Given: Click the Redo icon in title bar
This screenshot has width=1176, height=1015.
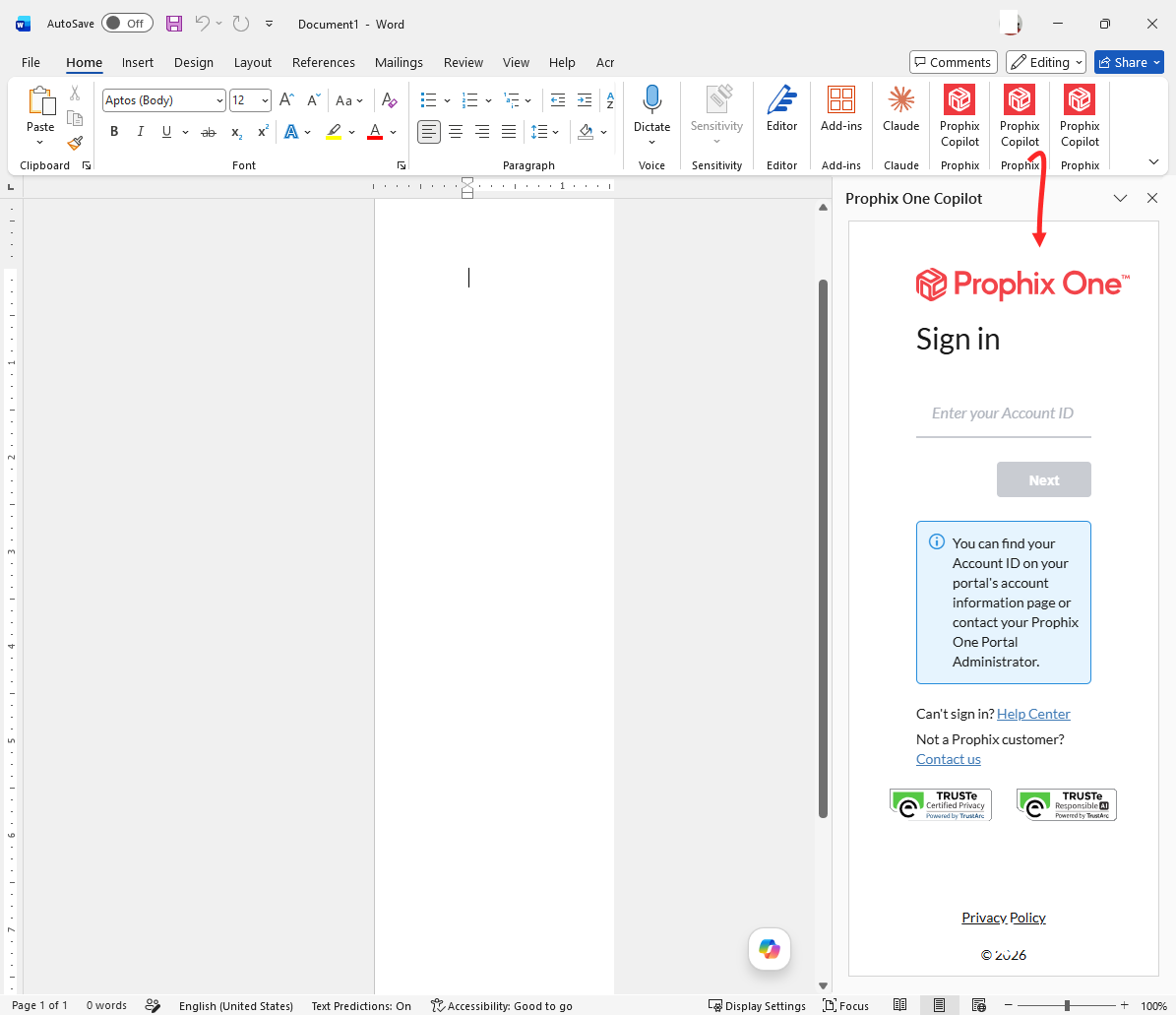Looking at the screenshot, I should pyautogui.click(x=241, y=24).
